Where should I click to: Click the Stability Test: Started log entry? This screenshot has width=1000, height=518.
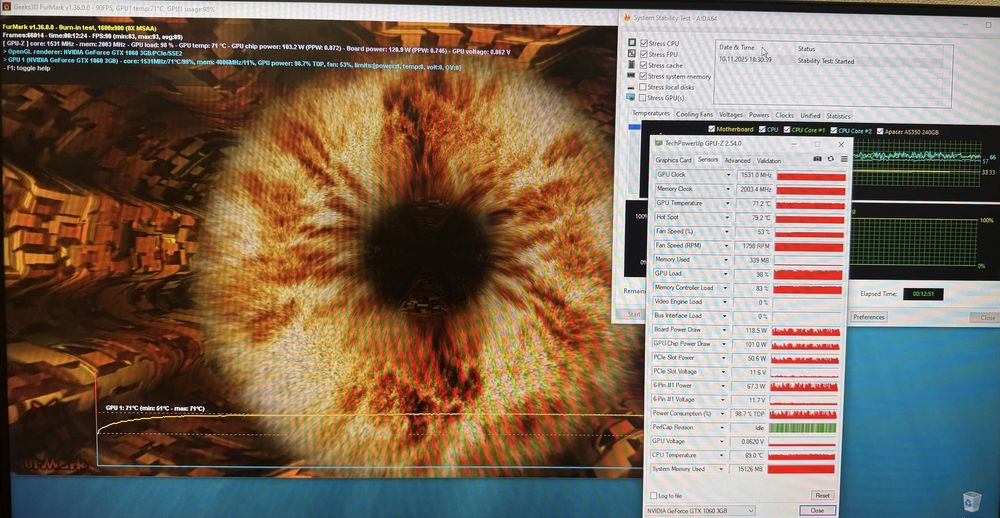pos(826,61)
